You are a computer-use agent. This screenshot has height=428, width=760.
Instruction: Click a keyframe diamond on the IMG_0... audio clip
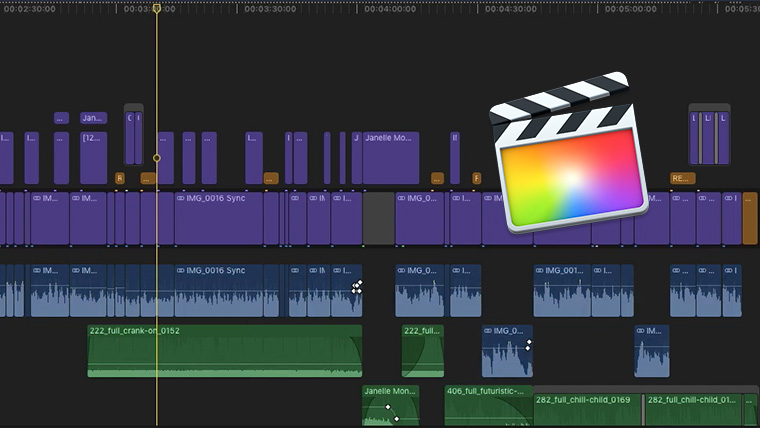click(x=529, y=342)
